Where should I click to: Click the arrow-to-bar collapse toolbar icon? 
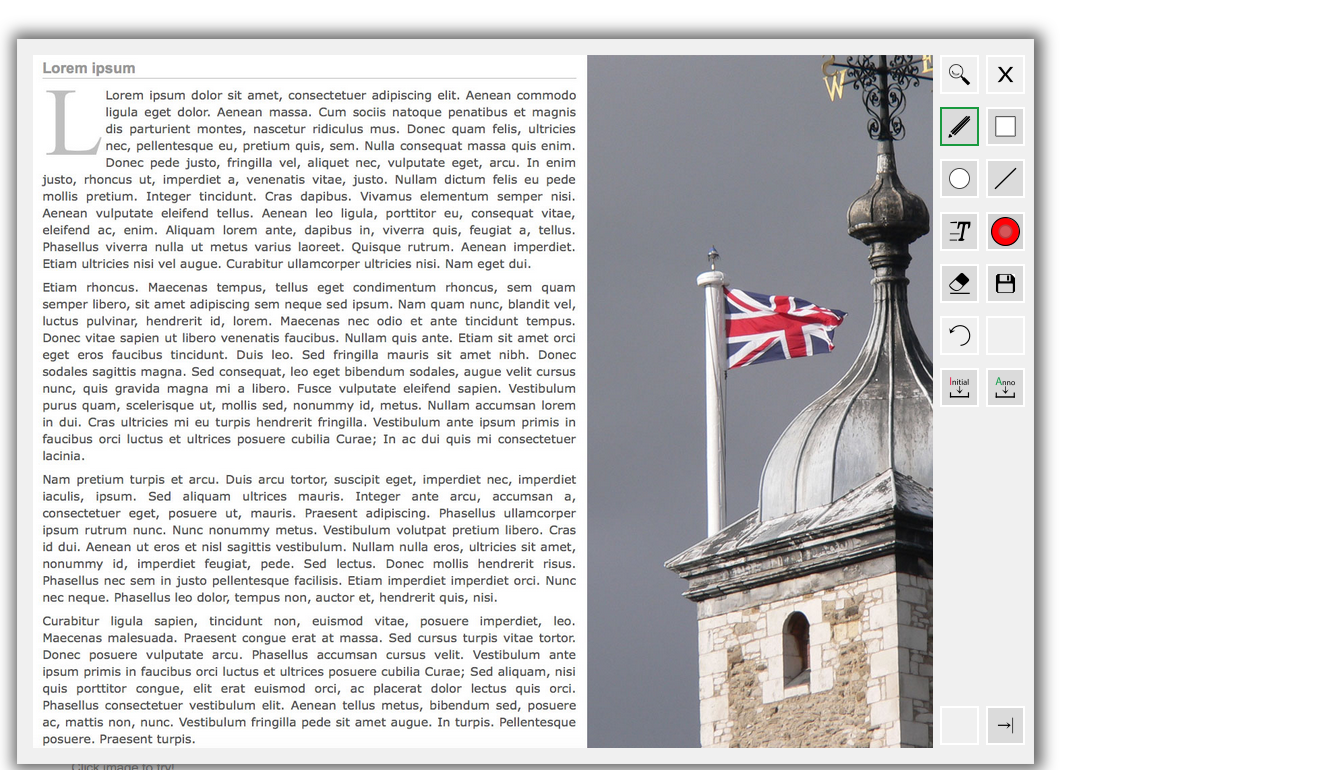tap(1005, 725)
